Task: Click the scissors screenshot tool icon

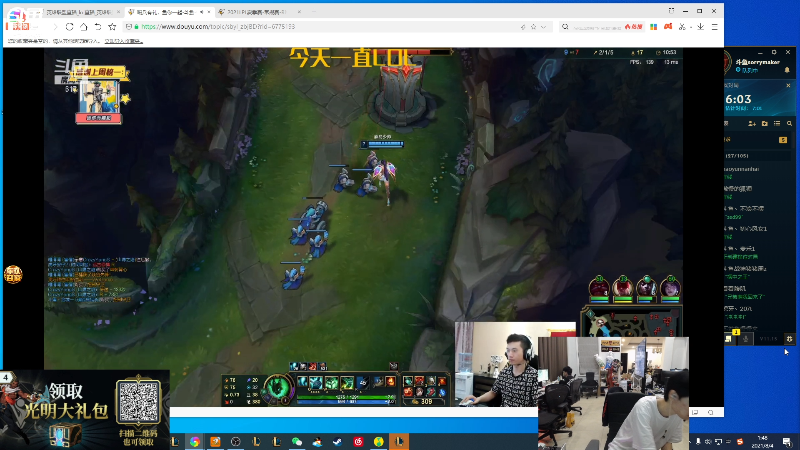Action: (x=682, y=27)
